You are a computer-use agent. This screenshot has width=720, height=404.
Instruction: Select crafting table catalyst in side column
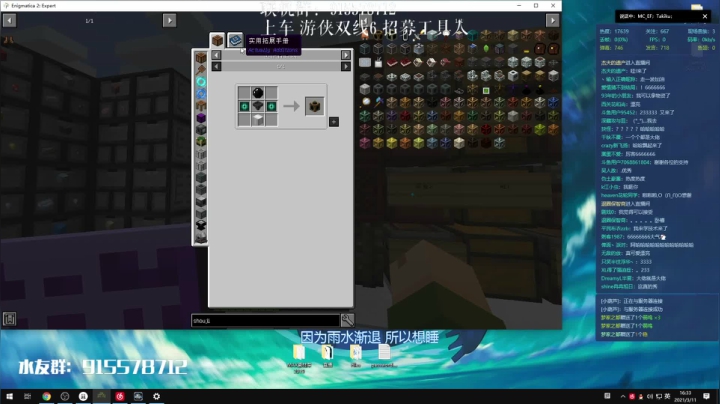click(x=201, y=58)
